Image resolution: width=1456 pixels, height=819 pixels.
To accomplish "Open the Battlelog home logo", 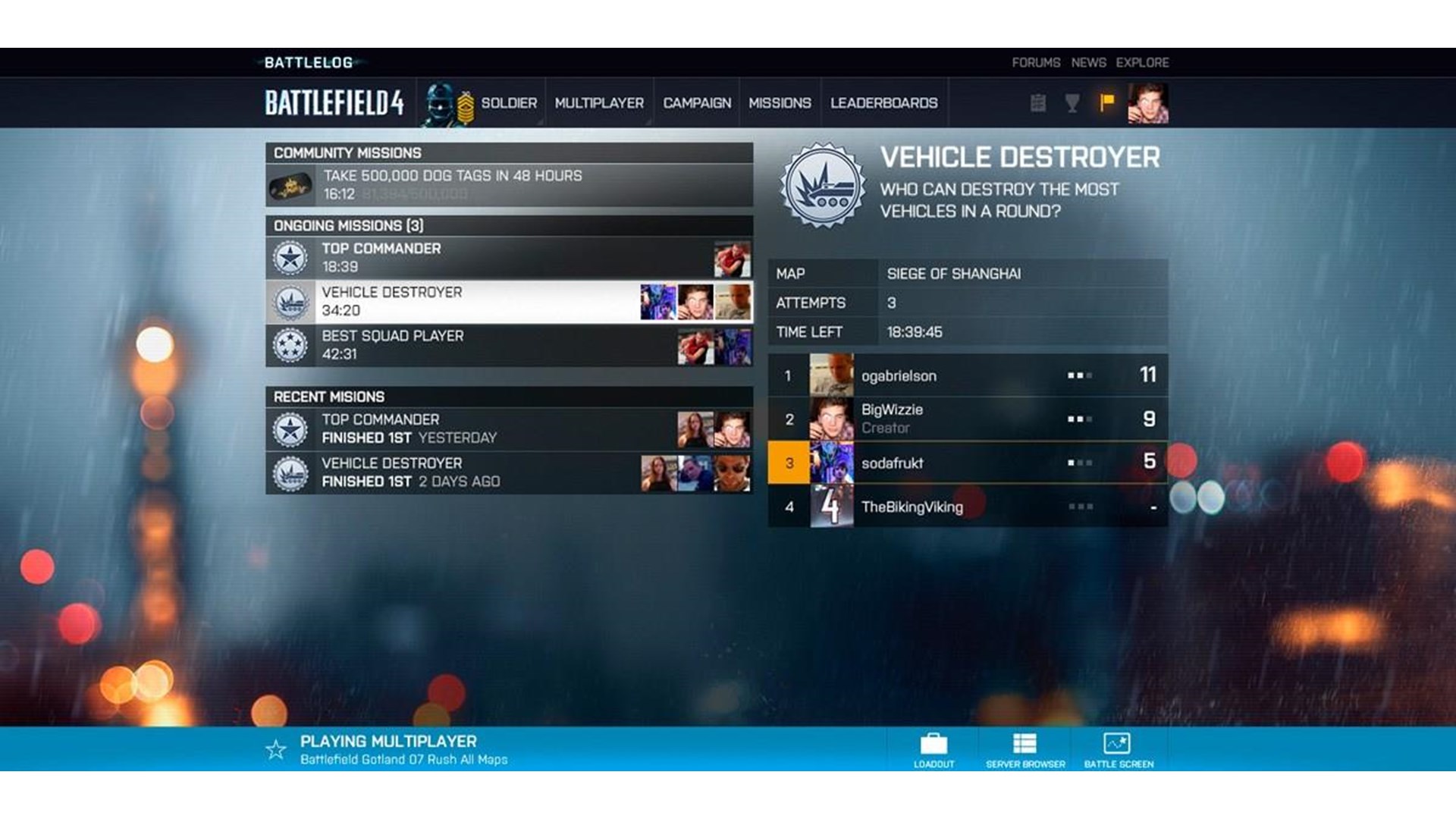I will tap(309, 63).
